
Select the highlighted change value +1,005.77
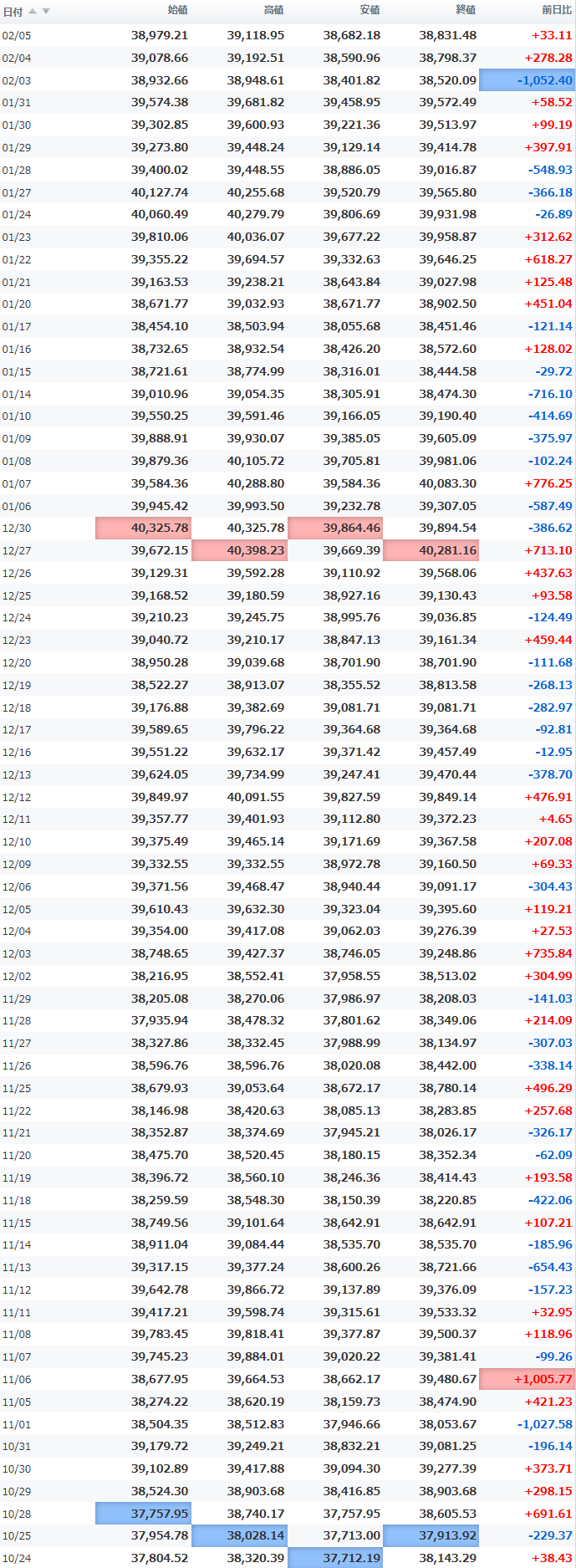tap(528, 1379)
